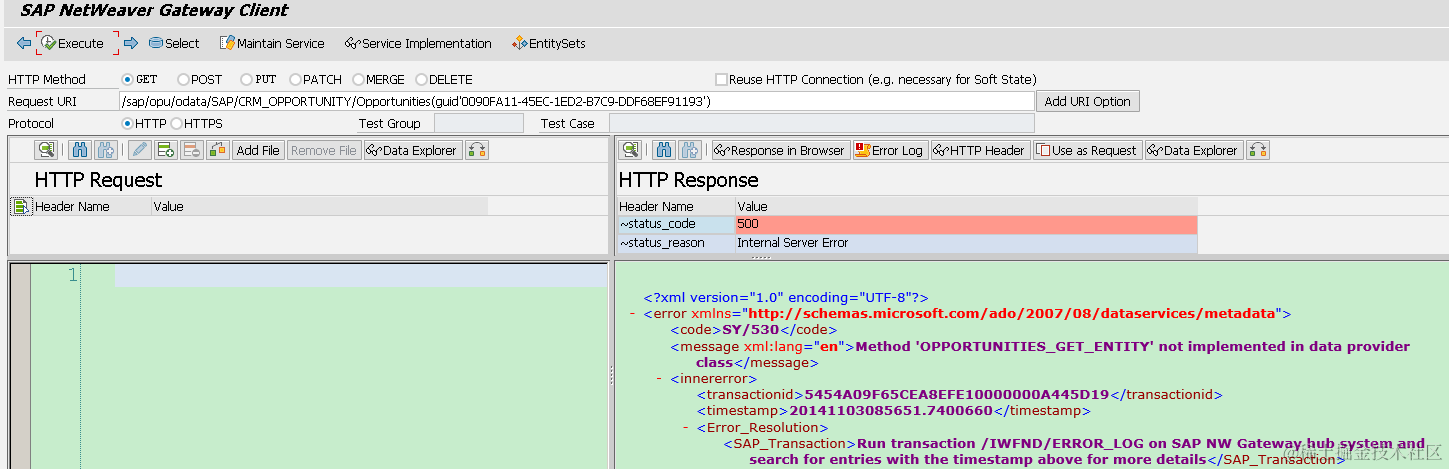The image size is (1449, 469).
Task: Click Header Name column in request table
Action: click(x=91, y=207)
